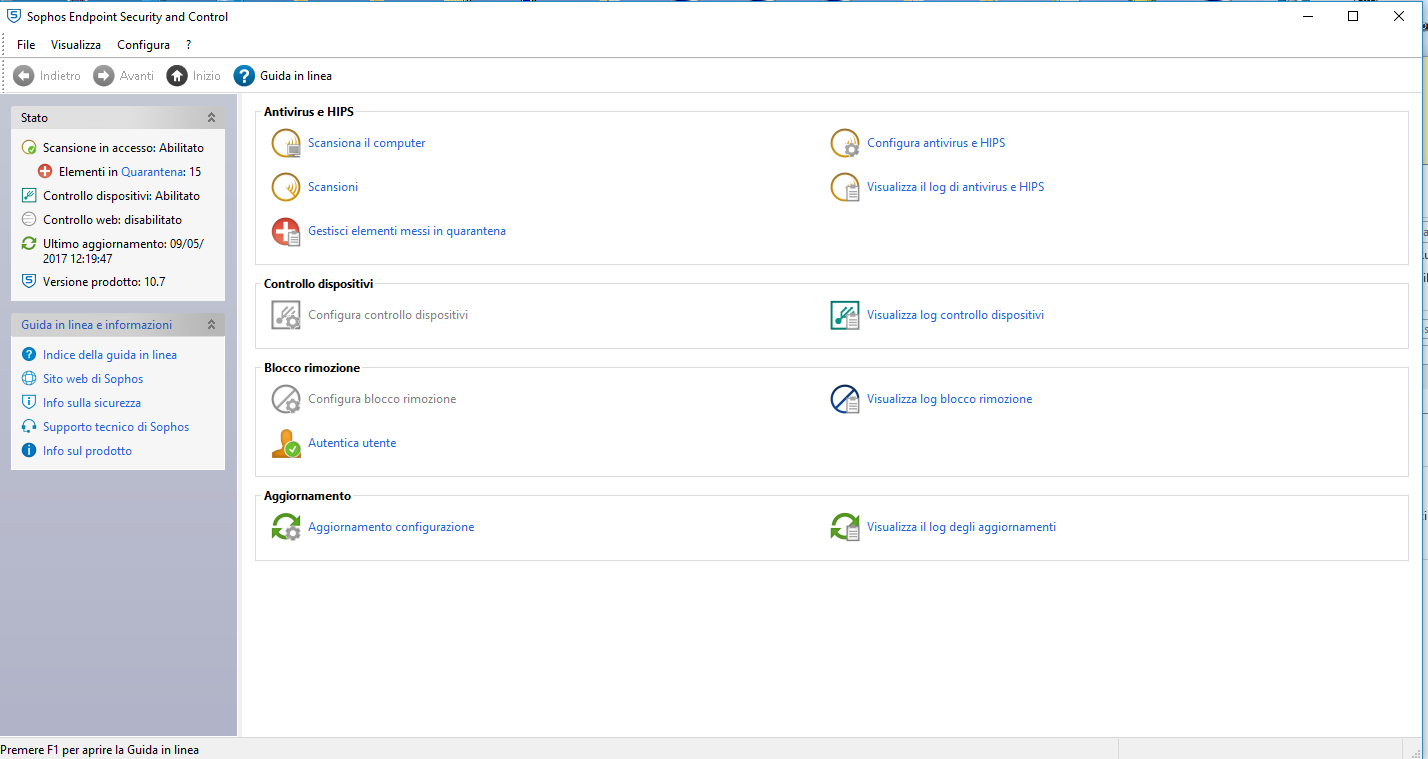
Task: Click the Guida in linea question mark icon
Action: pos(244,76)
